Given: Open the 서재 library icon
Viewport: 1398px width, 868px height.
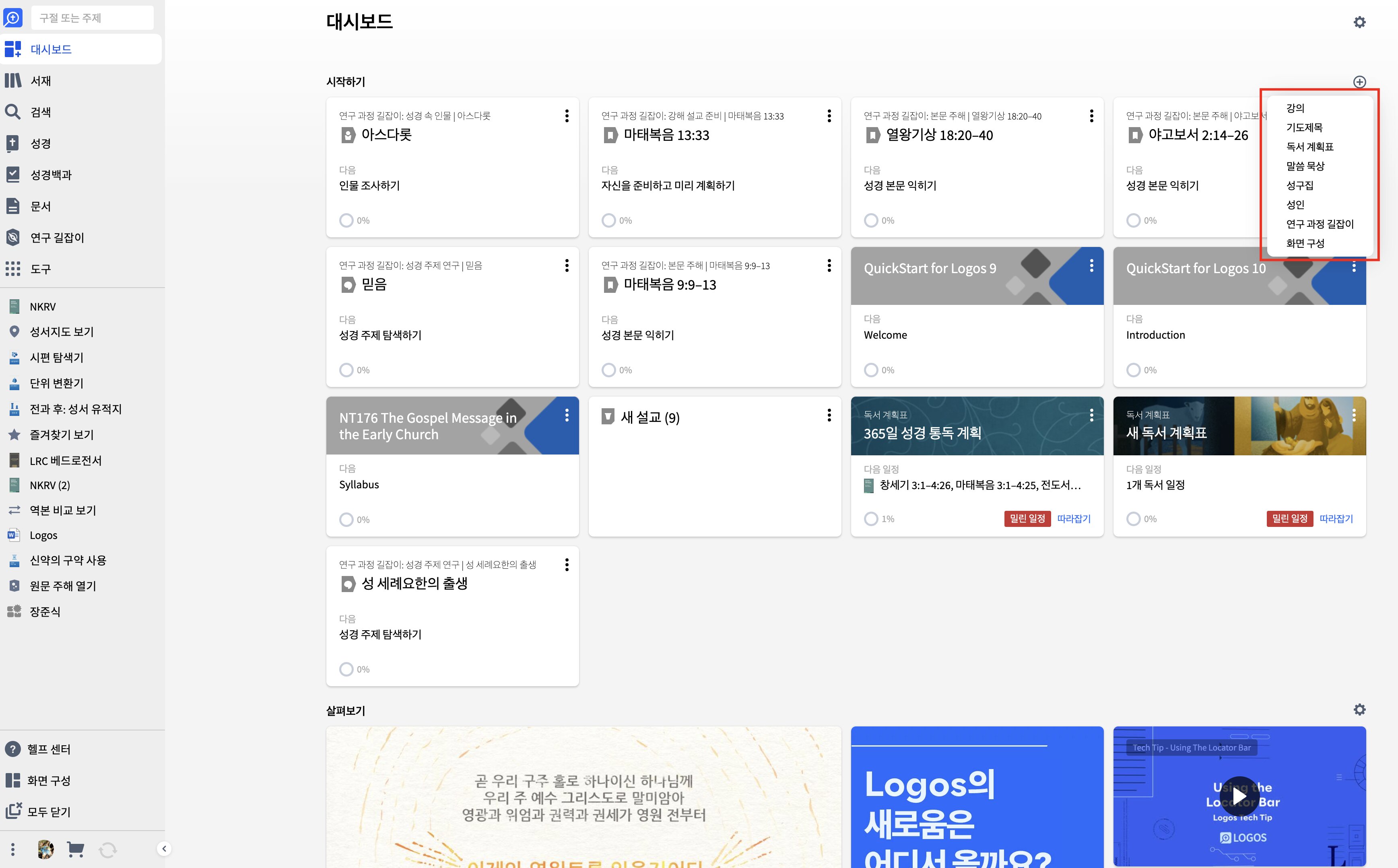Looking at the screenshot, I should pos(12,80).
